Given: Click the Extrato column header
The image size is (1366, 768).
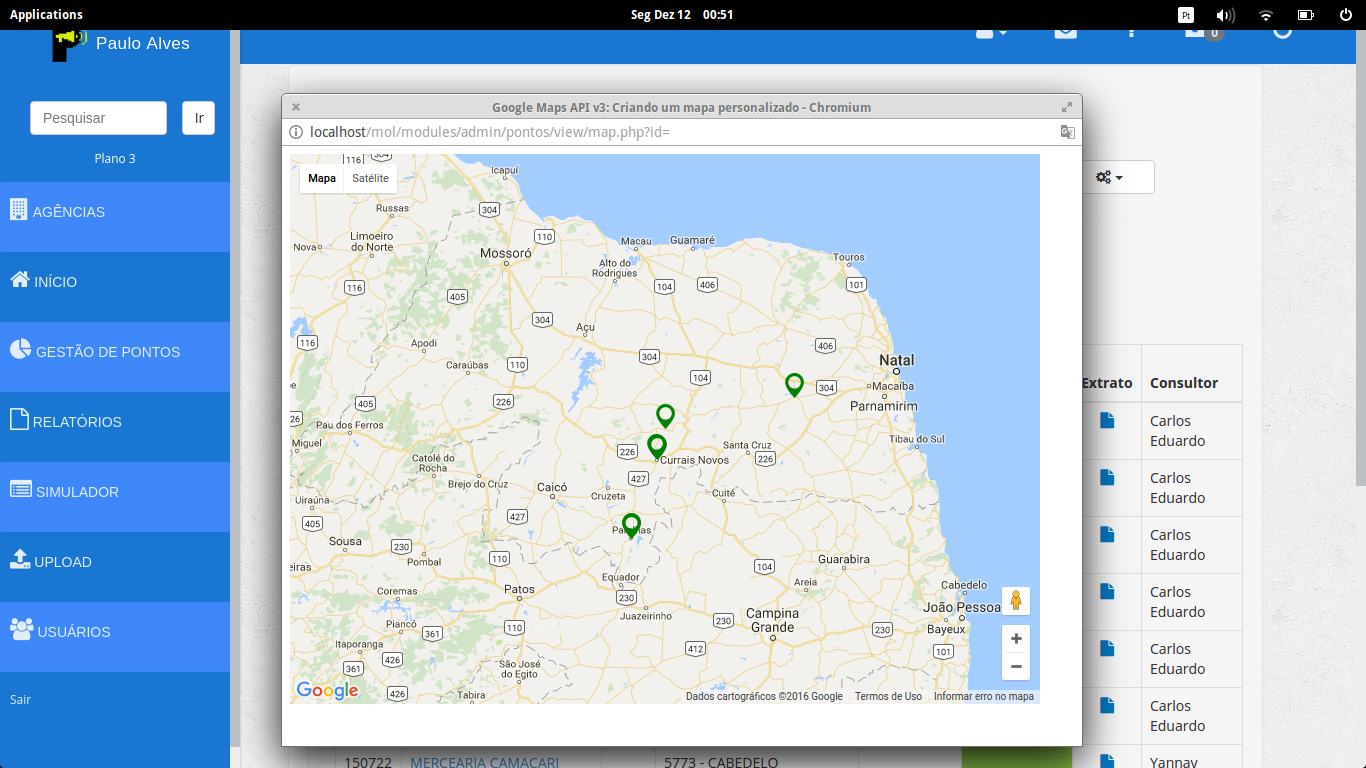Looking at the screenshot, I should 1107,383.
